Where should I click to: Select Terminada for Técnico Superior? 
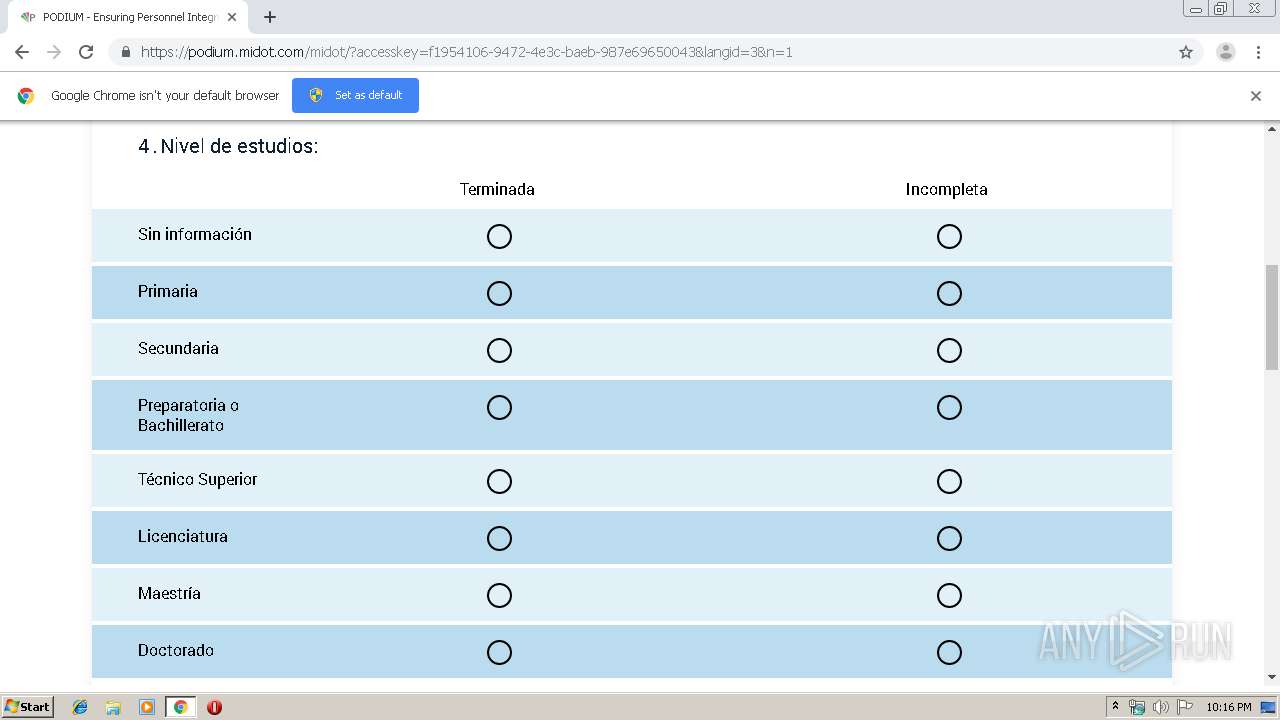[x=499, y=481]
